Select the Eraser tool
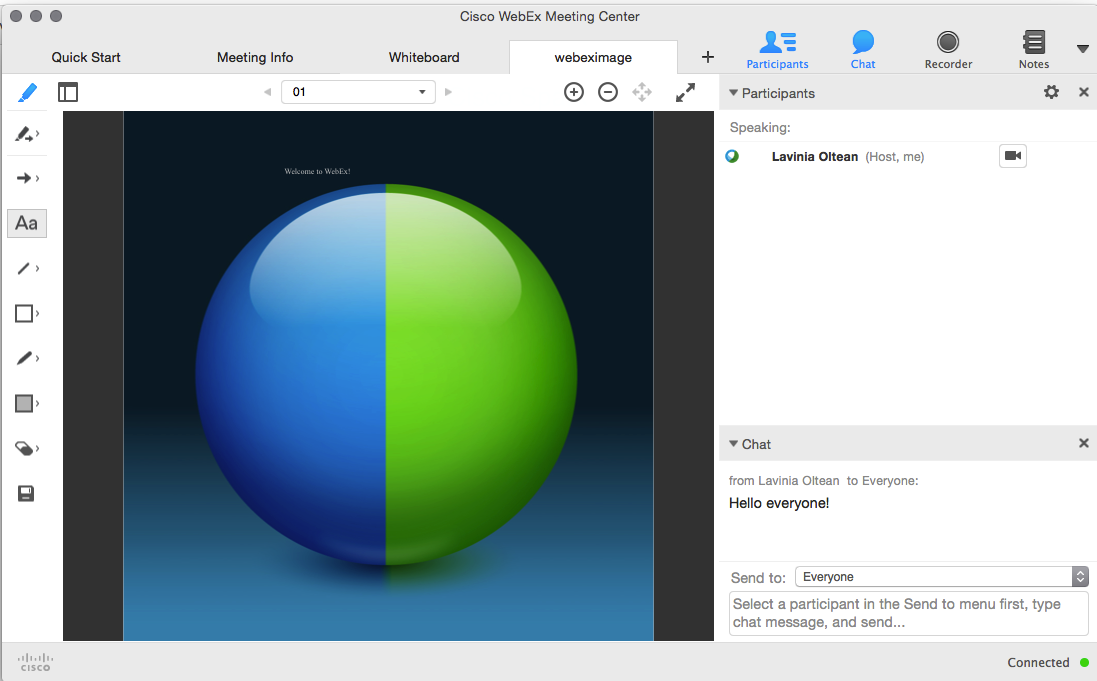 pyautogui.click(x=26, y=448)
